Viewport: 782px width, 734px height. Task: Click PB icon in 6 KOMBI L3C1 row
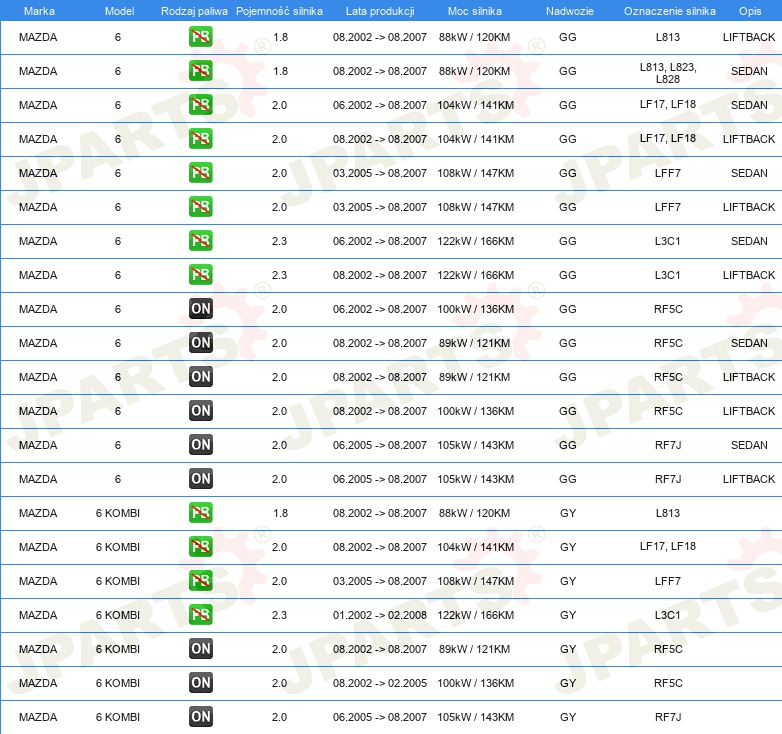(x=200, y=615)
